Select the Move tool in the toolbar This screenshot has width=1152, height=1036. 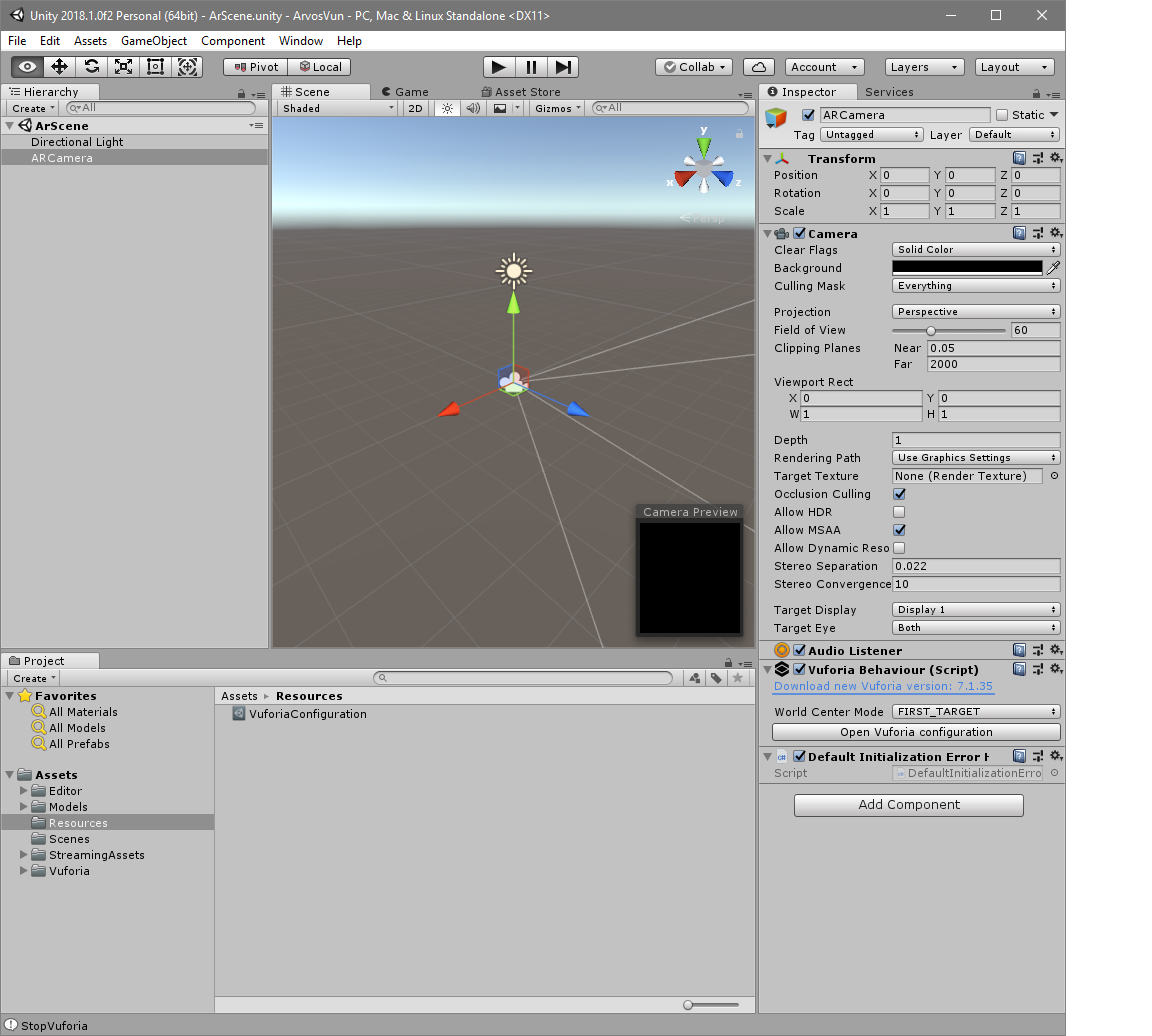61,66
